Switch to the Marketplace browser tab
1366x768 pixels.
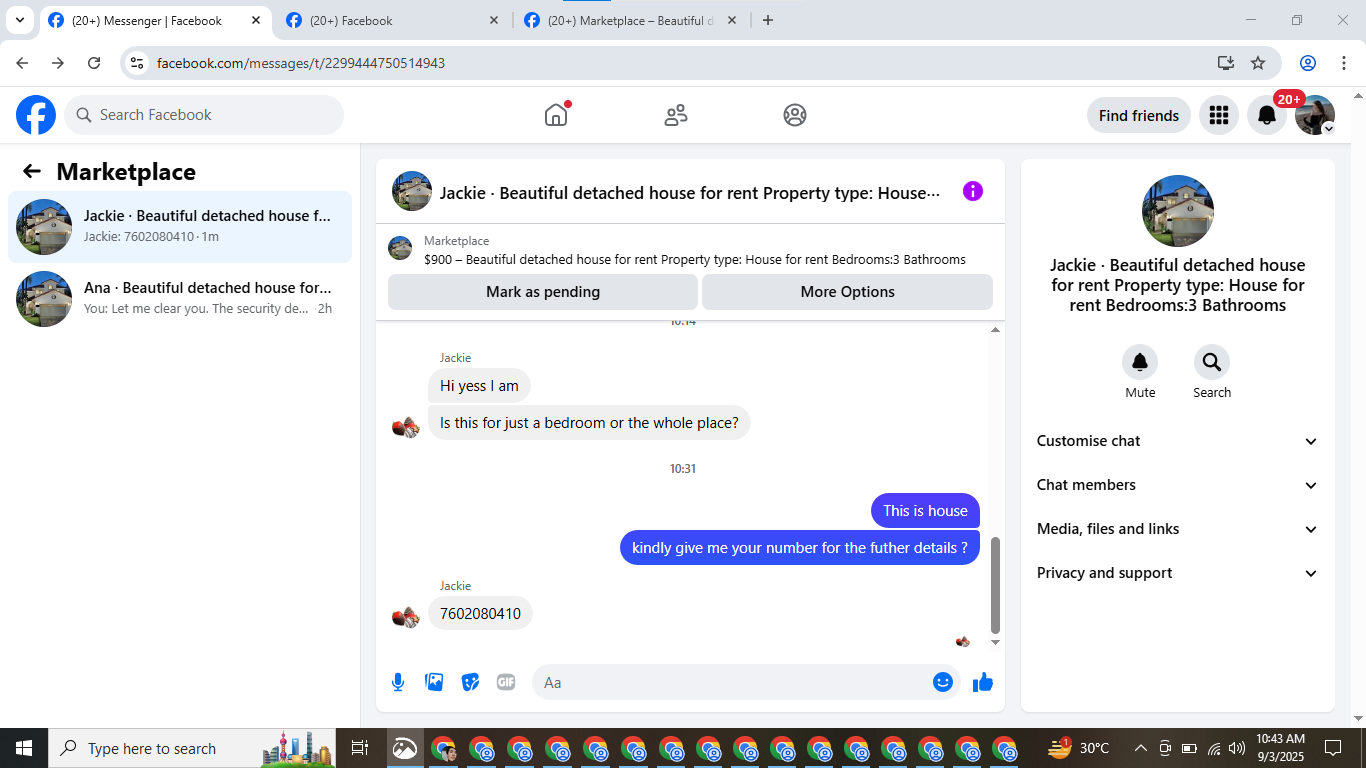(x=630, y=21)
